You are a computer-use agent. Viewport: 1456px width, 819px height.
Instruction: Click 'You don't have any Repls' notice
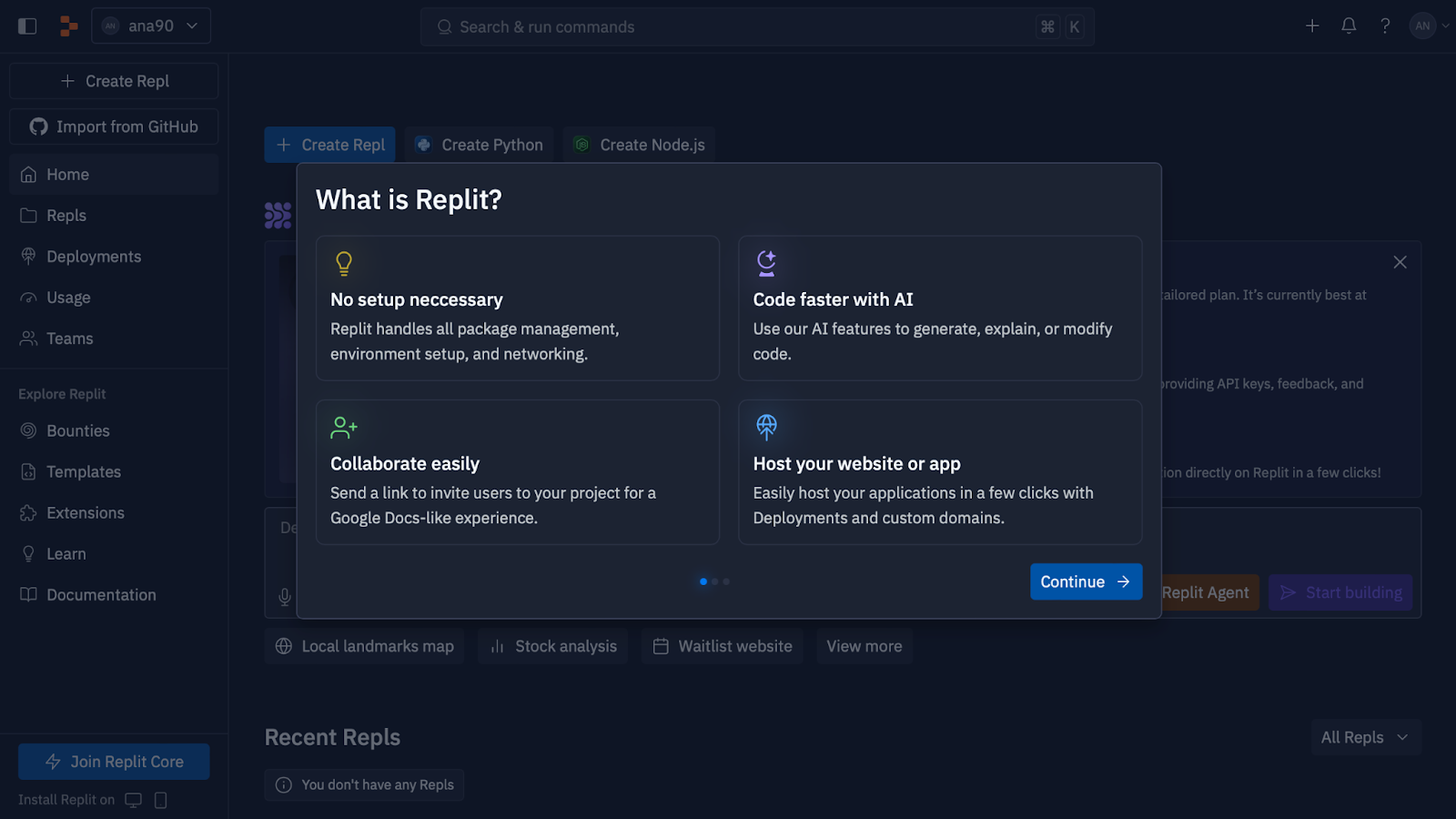click(364, 784)
